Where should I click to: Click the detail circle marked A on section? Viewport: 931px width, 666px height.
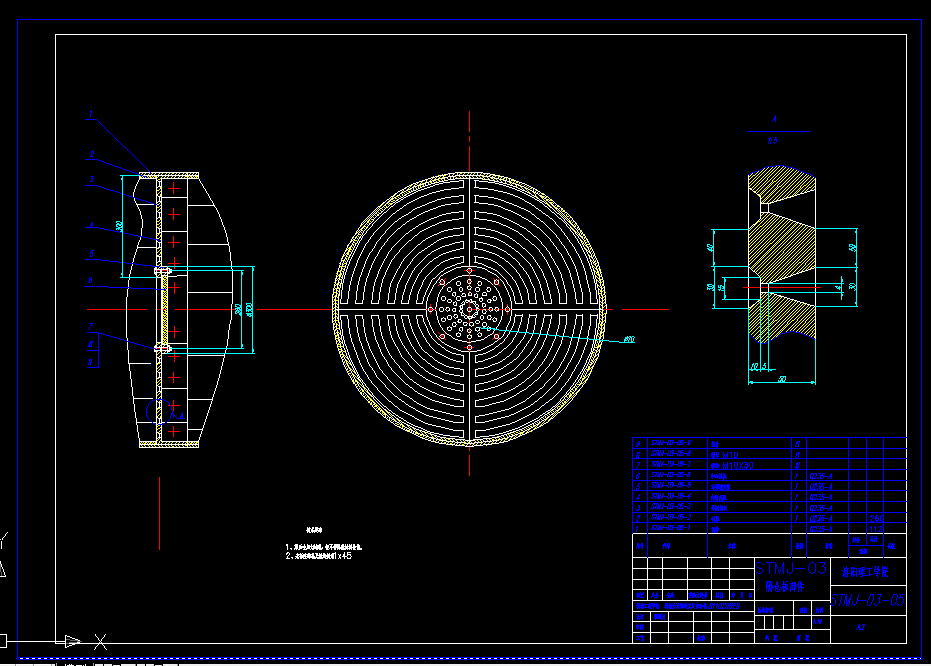point(159,411)
